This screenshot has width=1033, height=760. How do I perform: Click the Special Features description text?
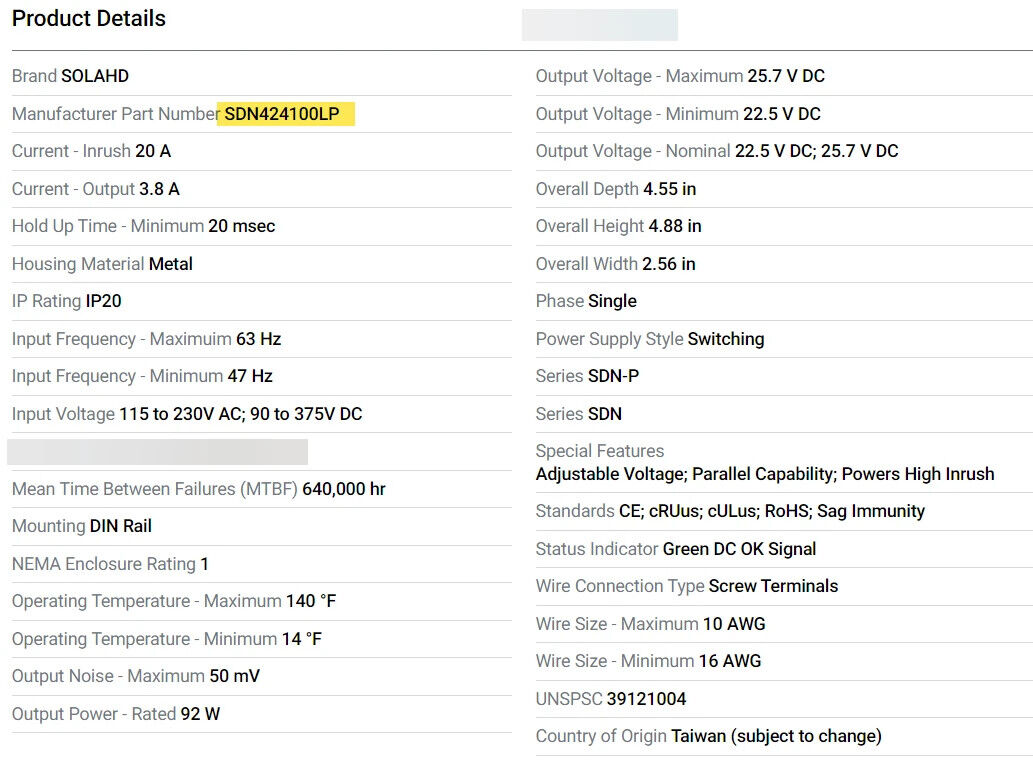765,474
